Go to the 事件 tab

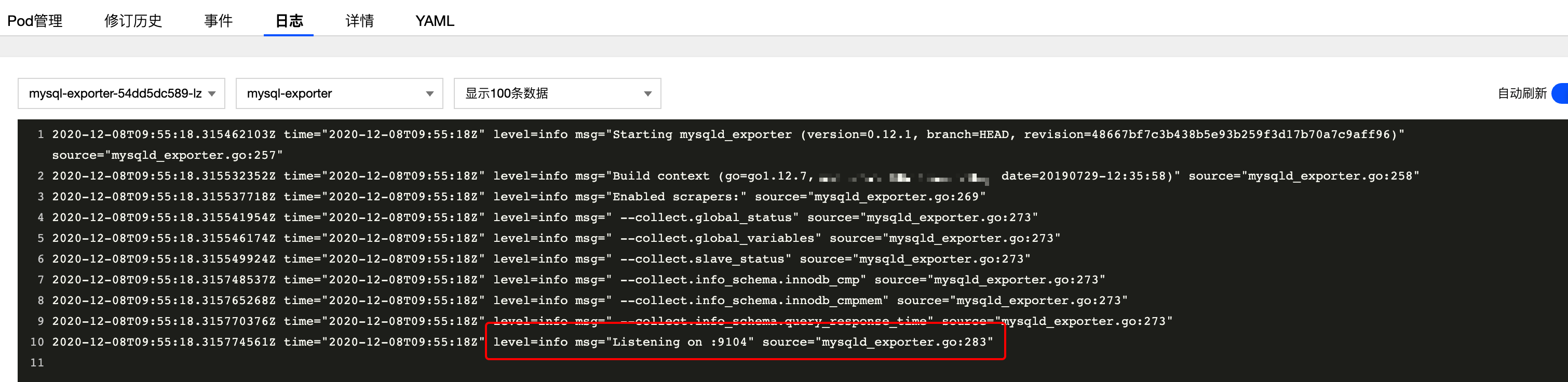218,21
